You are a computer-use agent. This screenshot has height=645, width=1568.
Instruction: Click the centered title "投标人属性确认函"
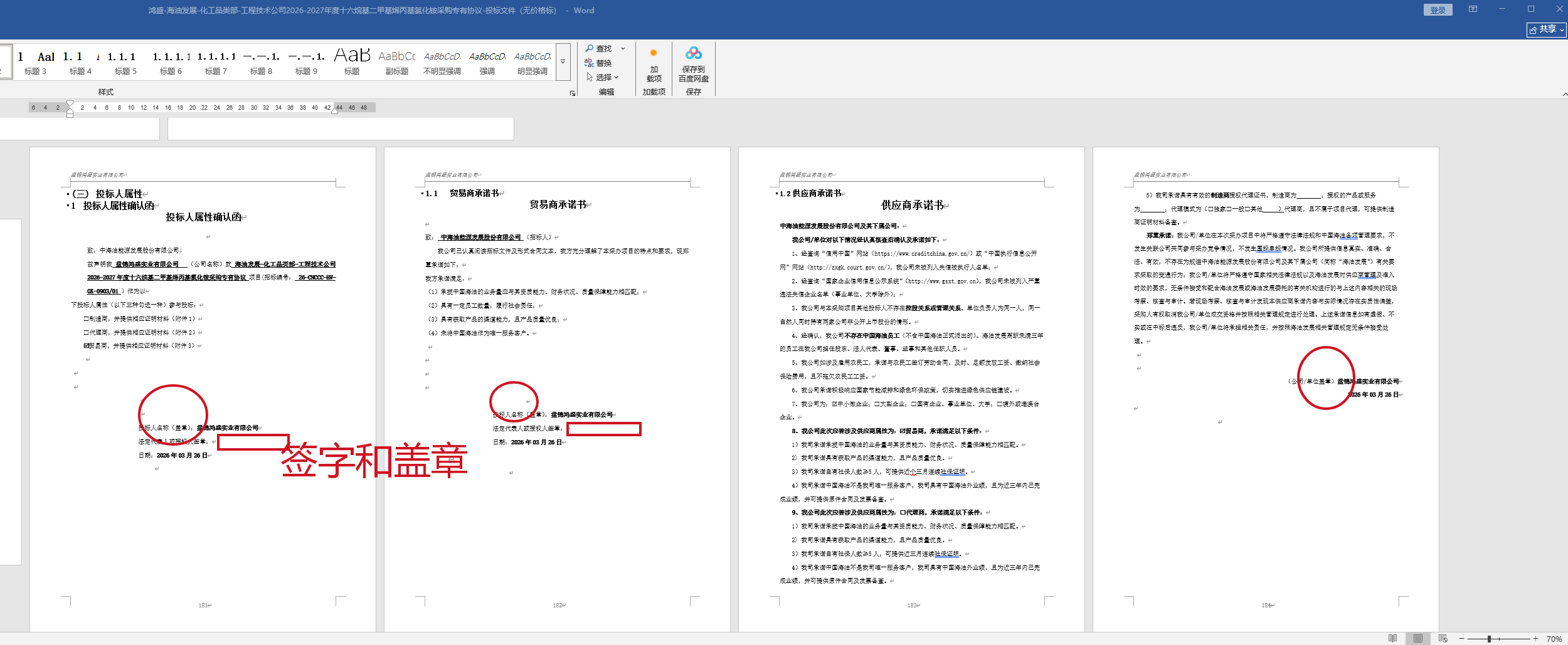tap(204, 217)
